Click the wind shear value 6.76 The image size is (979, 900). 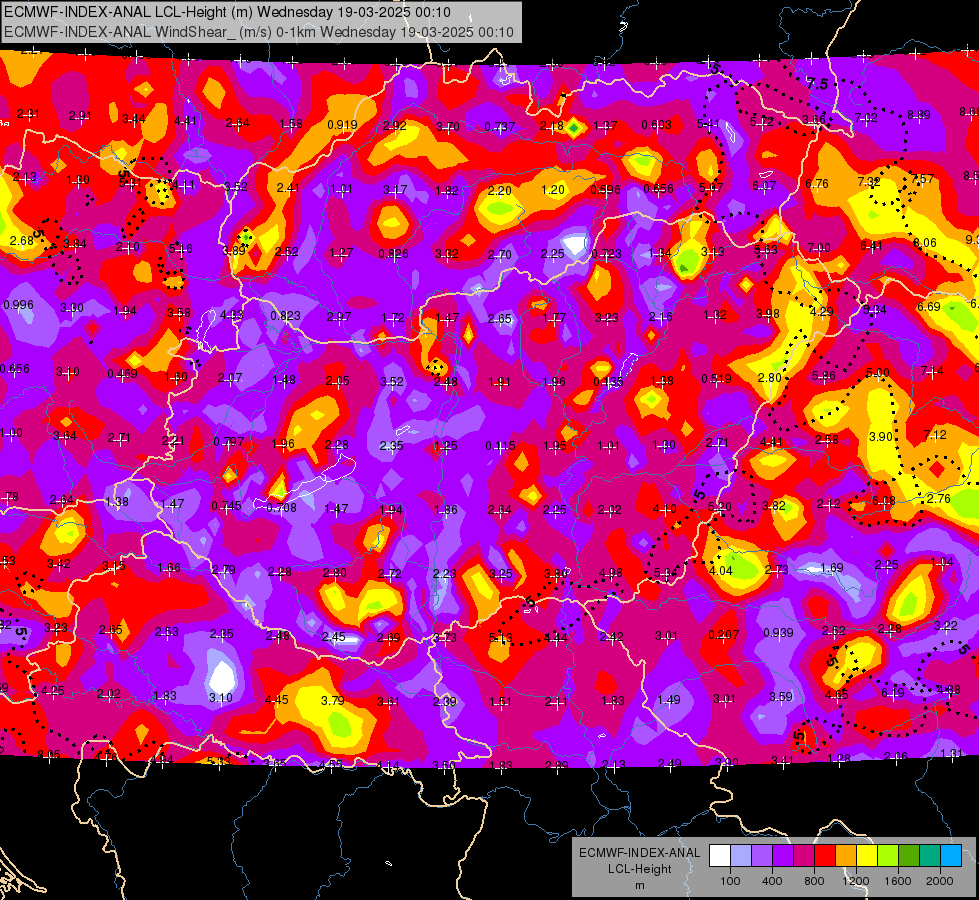(x=817, y=184)
